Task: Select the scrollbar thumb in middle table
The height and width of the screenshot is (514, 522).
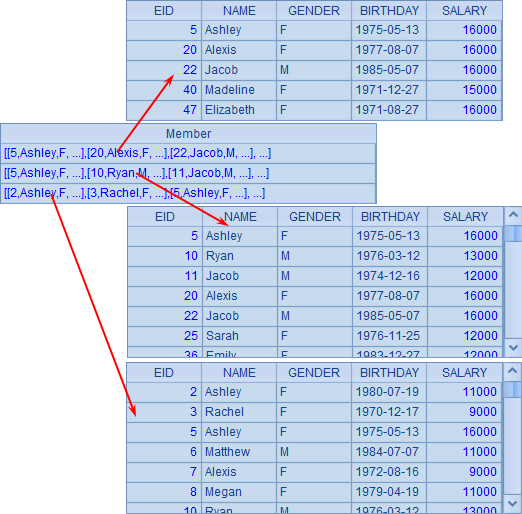Action: tap(513, 233)
